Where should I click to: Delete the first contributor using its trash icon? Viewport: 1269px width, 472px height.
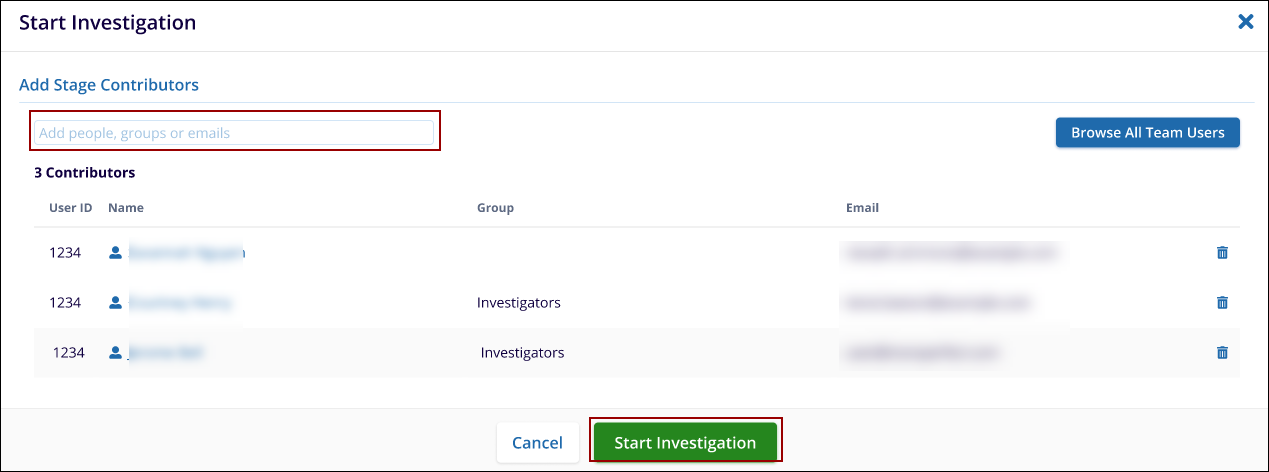[x=1222, y=253]
